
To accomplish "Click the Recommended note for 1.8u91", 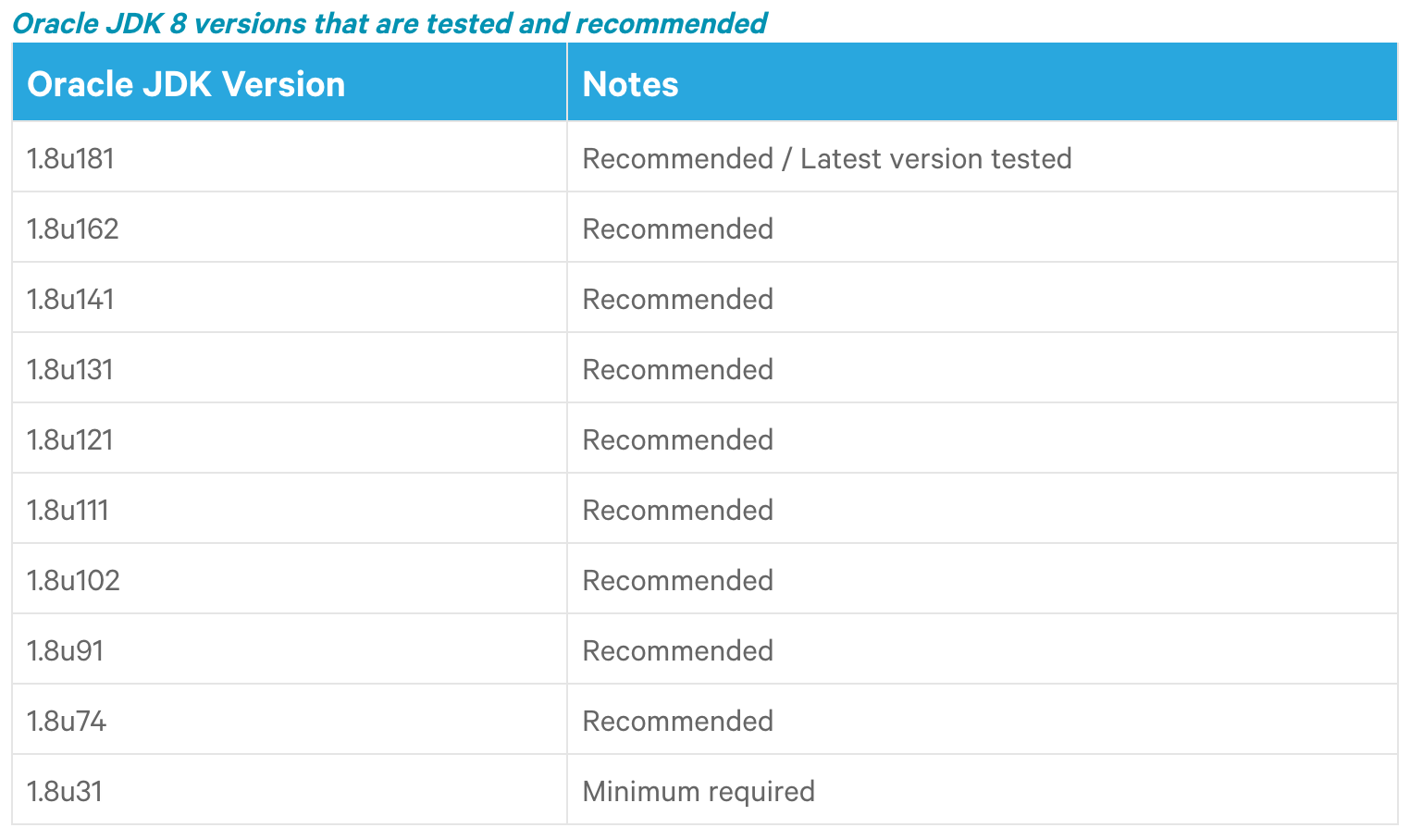I will 678,651.
